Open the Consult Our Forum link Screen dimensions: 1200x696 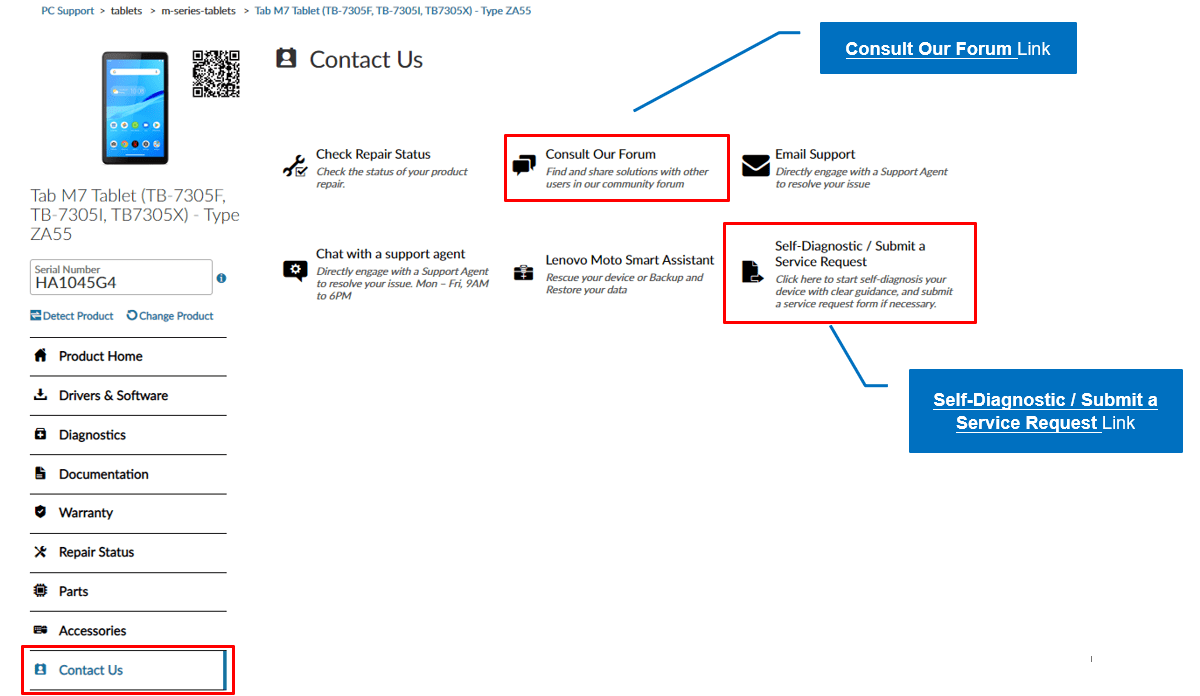tap(600, 154)
